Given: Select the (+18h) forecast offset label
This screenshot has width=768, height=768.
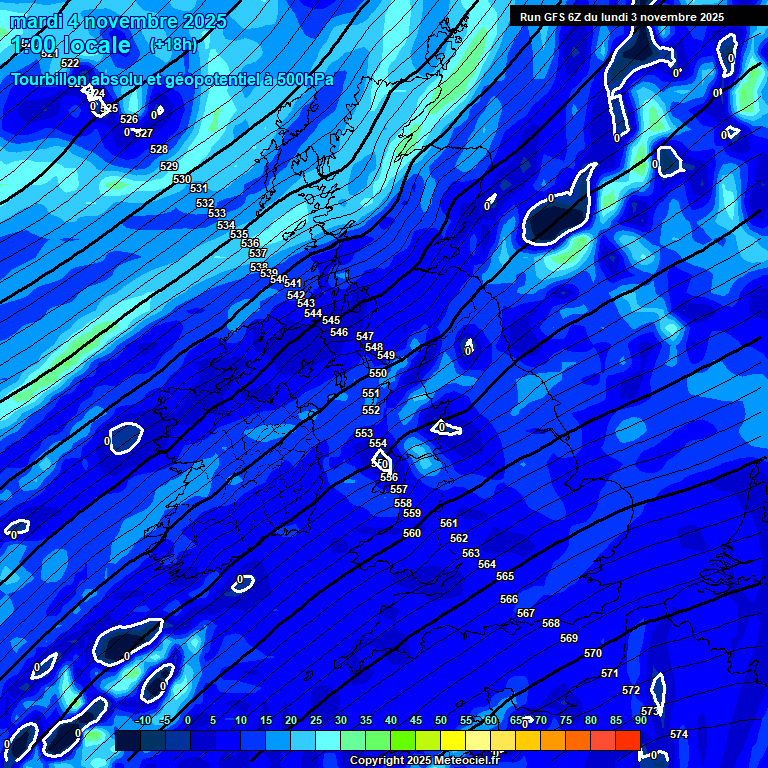Looking at the screenshot, I should pos(173,44).
